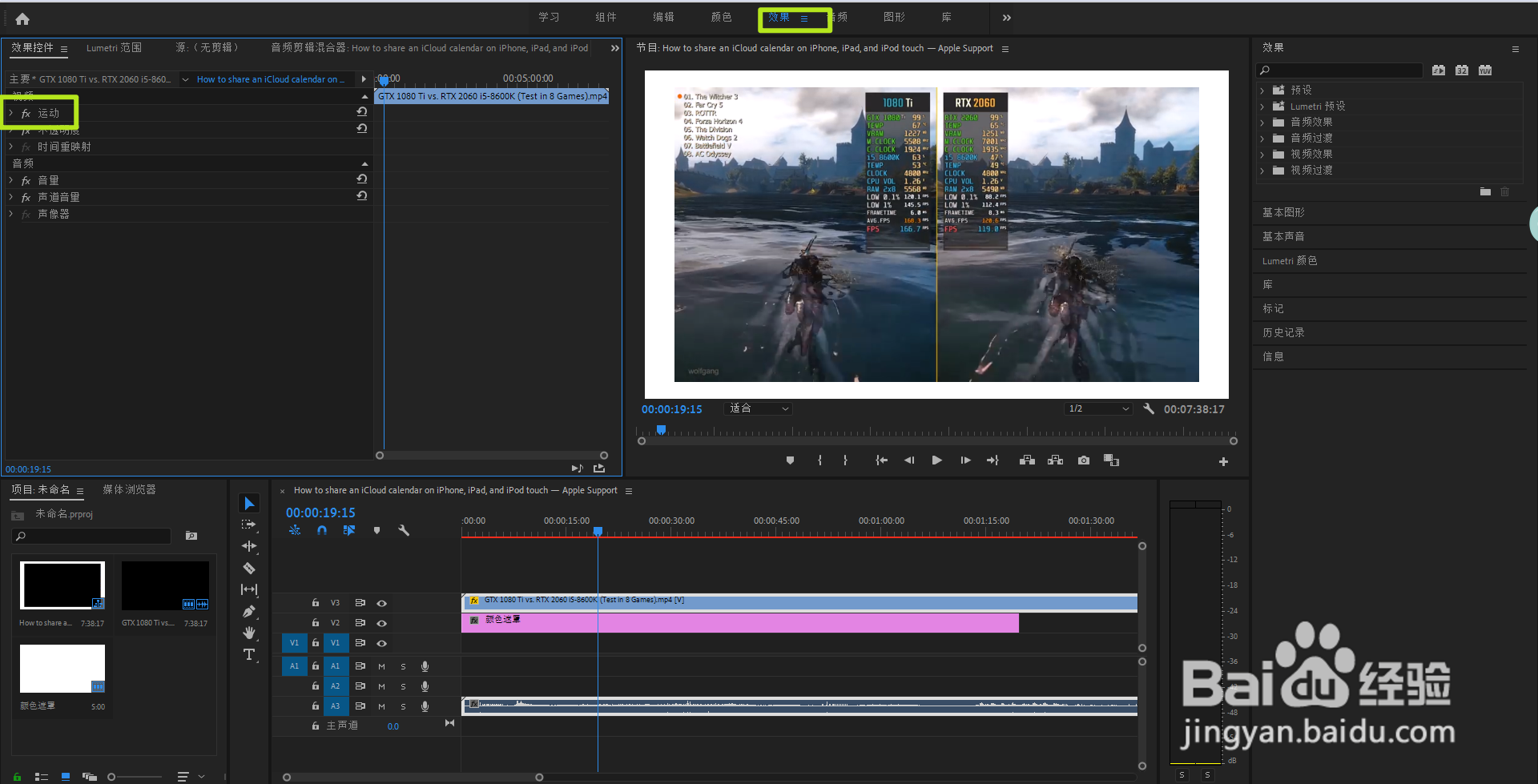
Task: Select the Track Select Forward tool
Action: 249,525
